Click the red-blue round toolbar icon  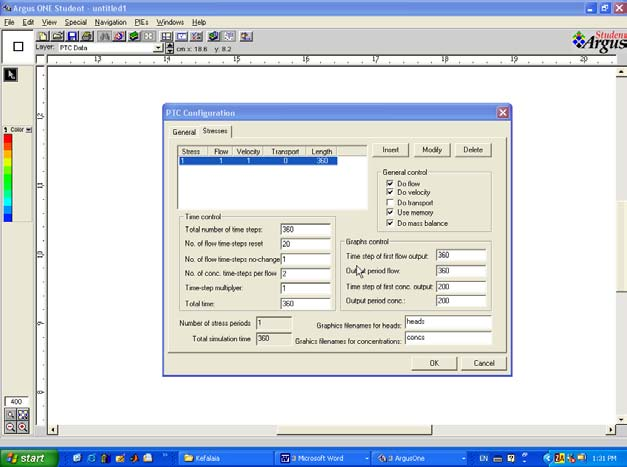point(119,36)
